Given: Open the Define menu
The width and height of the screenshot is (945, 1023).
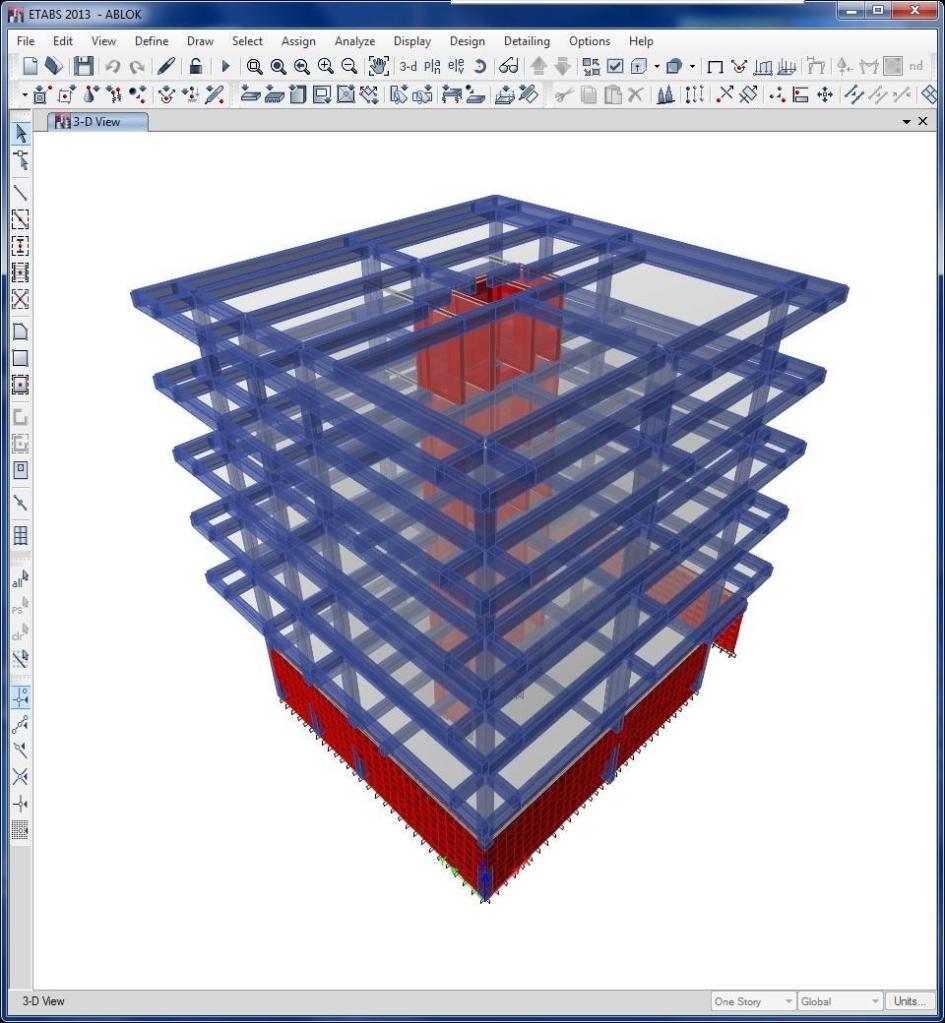Looking at the screenshot, I should [x=151, y=41].
